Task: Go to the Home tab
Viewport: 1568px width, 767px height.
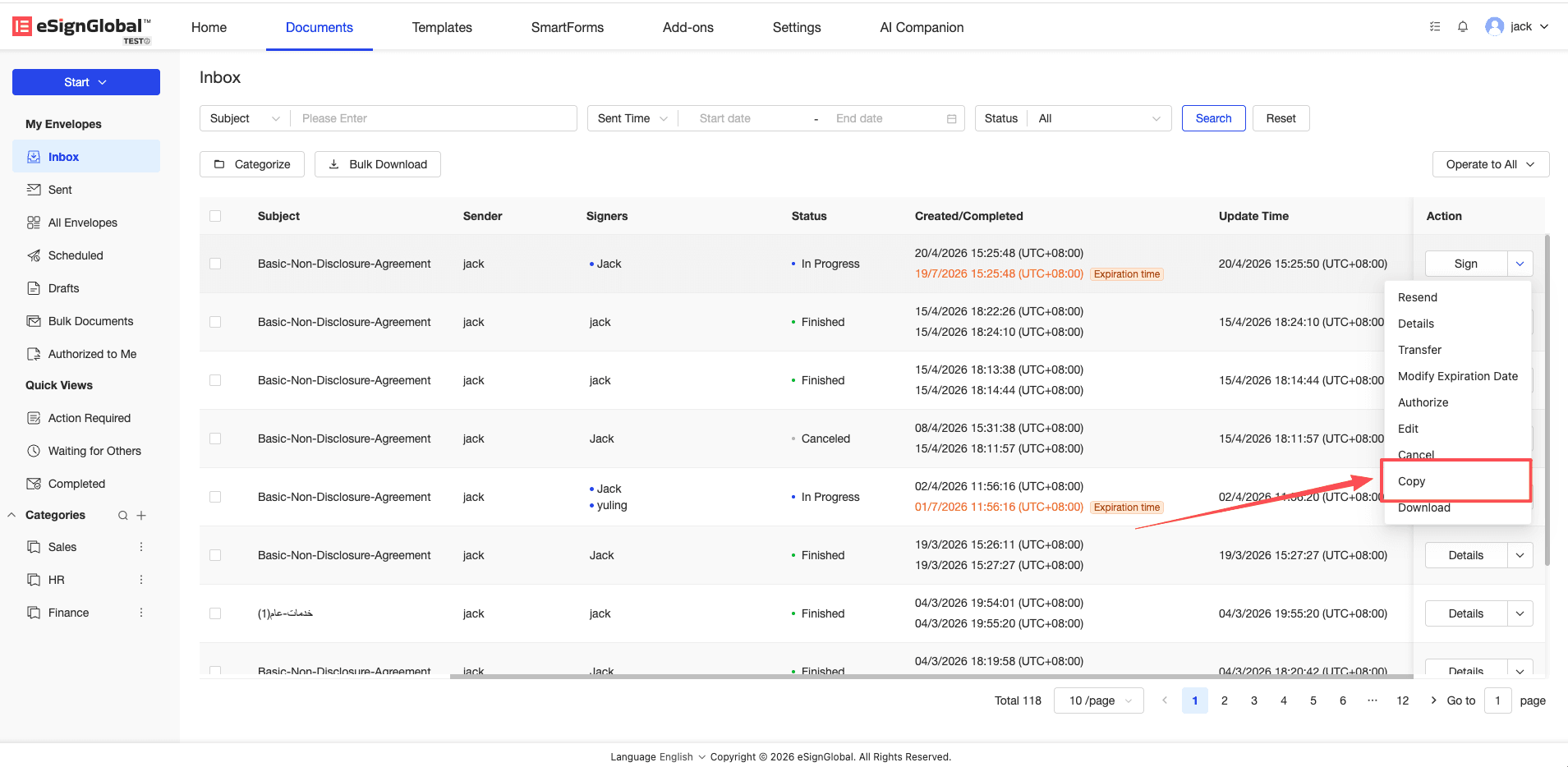Action: [x=209, y=27]
